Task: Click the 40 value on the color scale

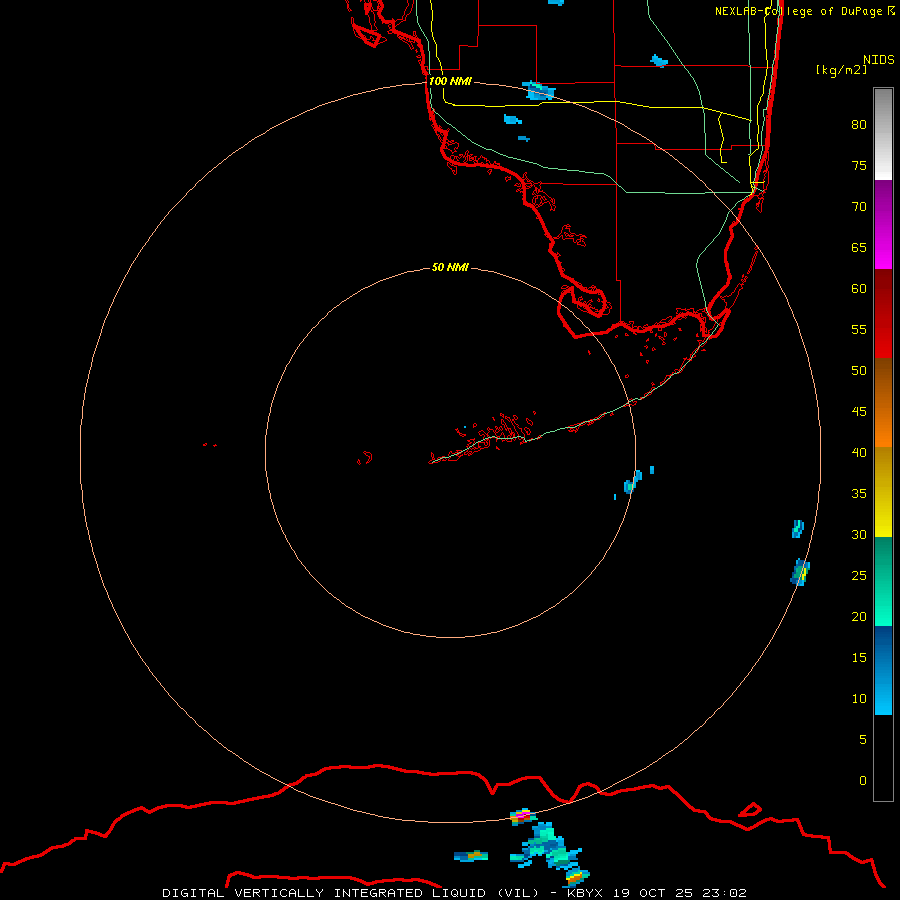Action: point(859,453)
